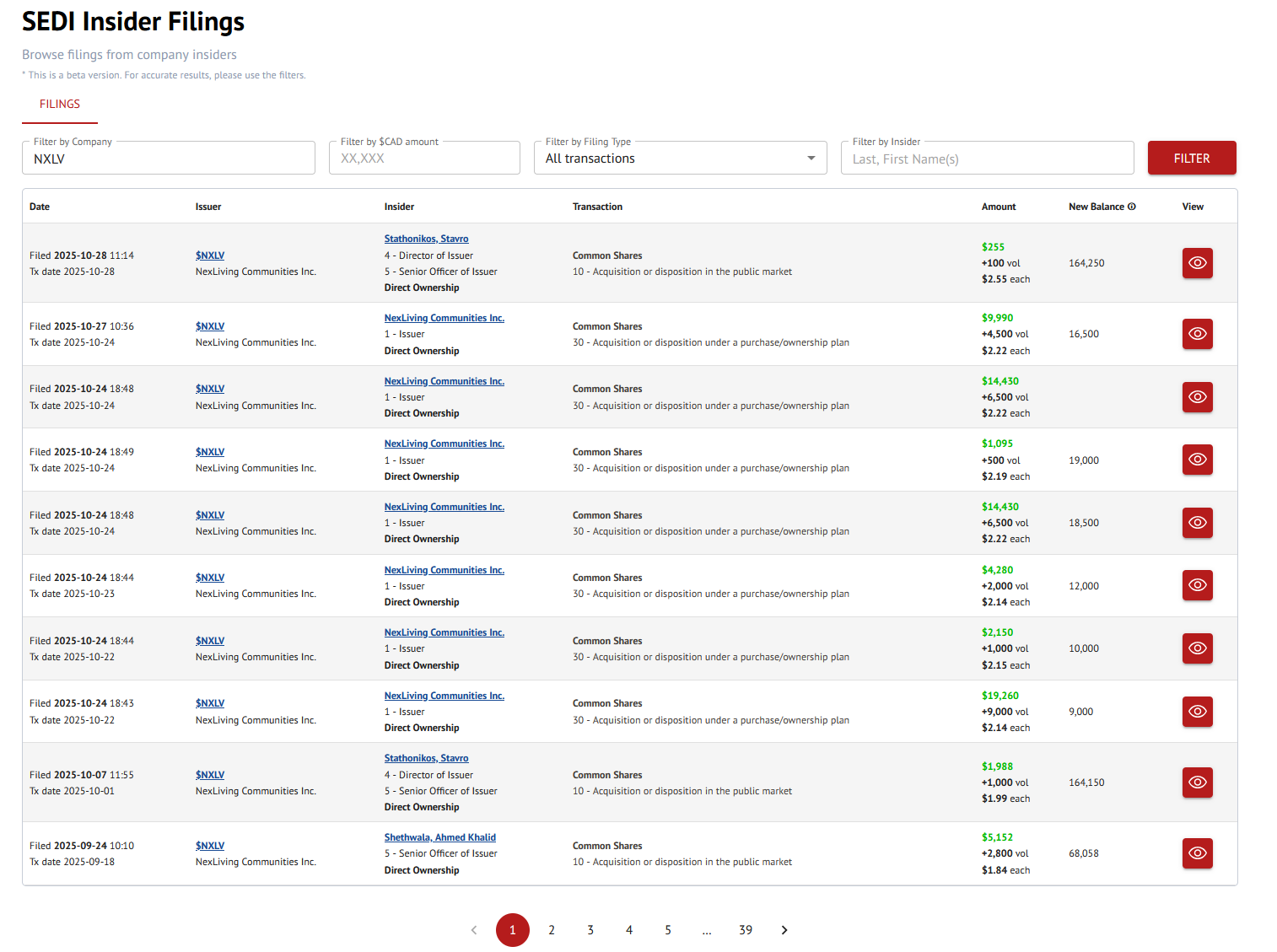The image size is (1277, 952).
Task: Open NexLiving Communities Inc. insider link for $2,150
Action: [445, 633]
